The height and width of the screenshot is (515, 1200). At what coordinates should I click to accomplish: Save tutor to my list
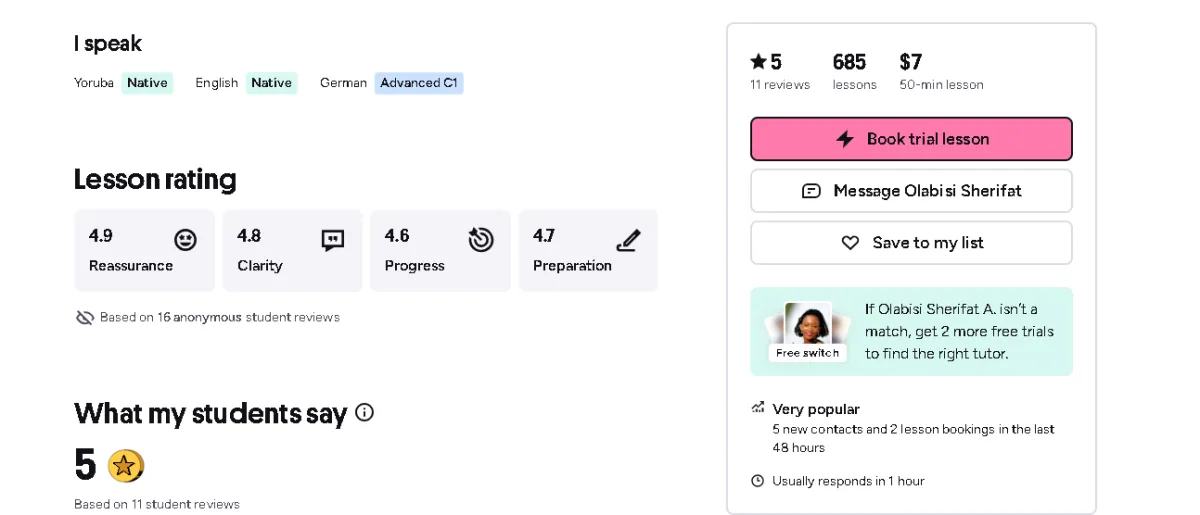pos(911,242)
